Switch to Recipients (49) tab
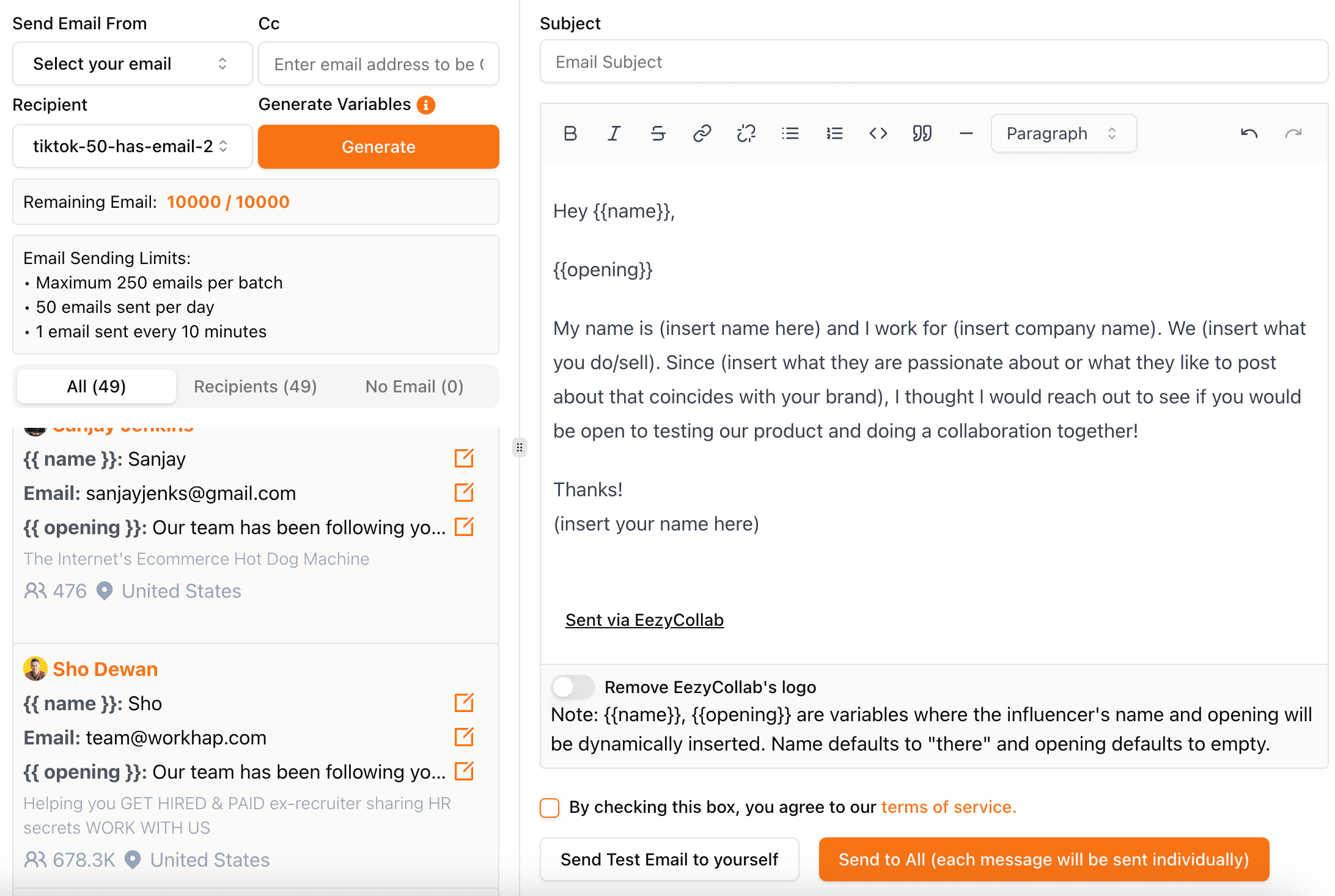 (255, 386)
